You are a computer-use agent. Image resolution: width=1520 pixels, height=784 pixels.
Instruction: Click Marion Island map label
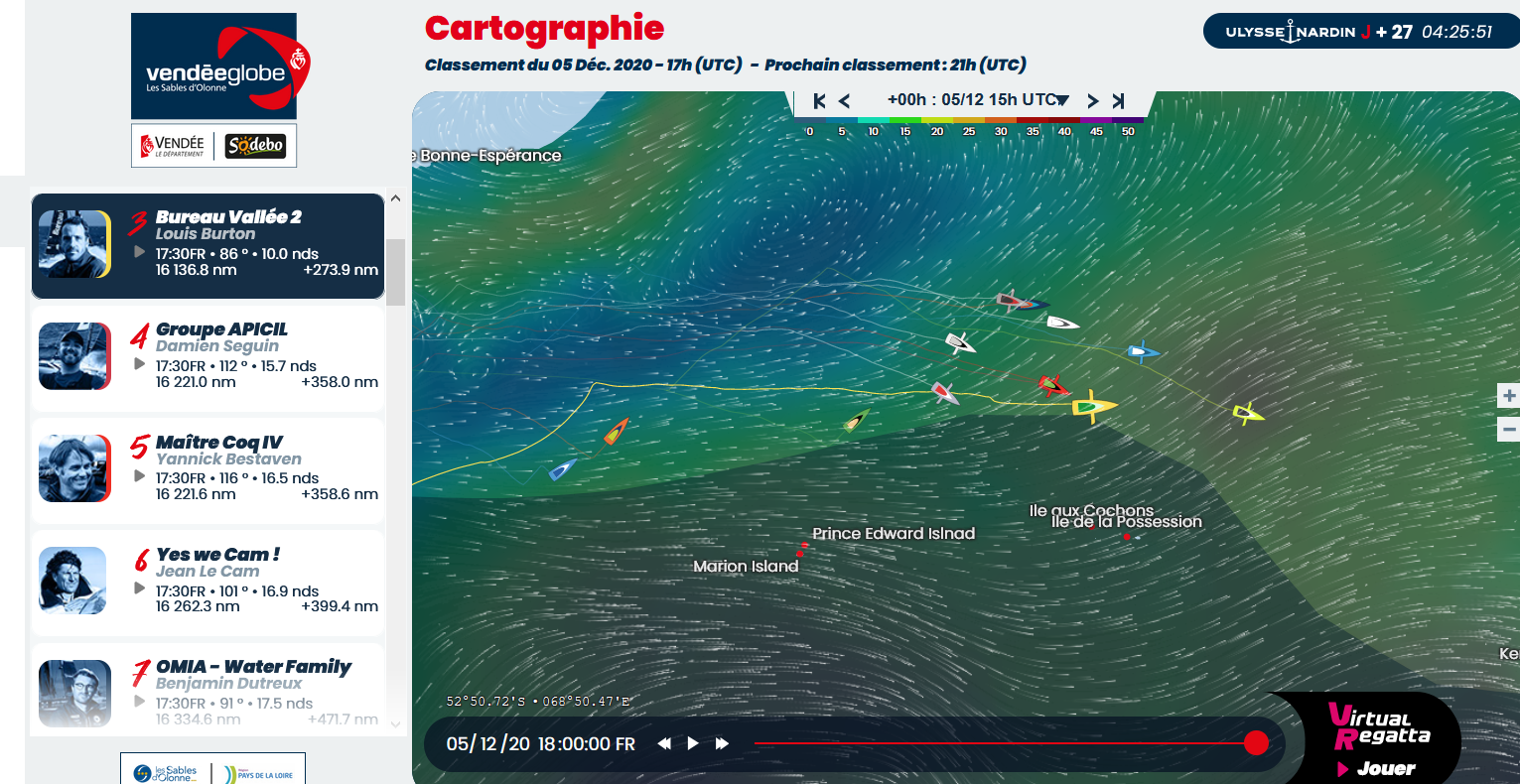[746, 567]
